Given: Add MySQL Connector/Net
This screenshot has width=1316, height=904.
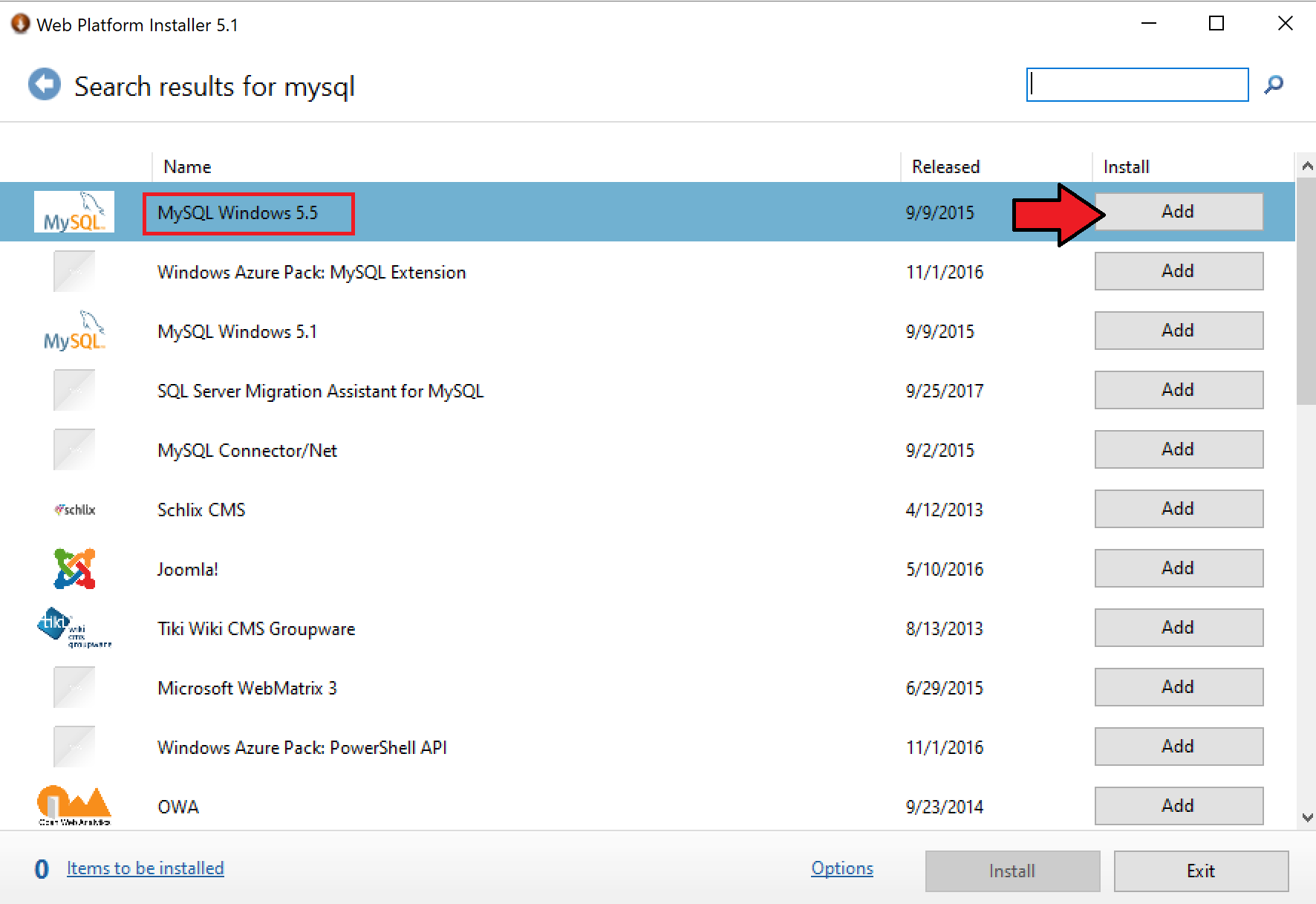Looking at the screenshot, I should (x=1179, y=449).
